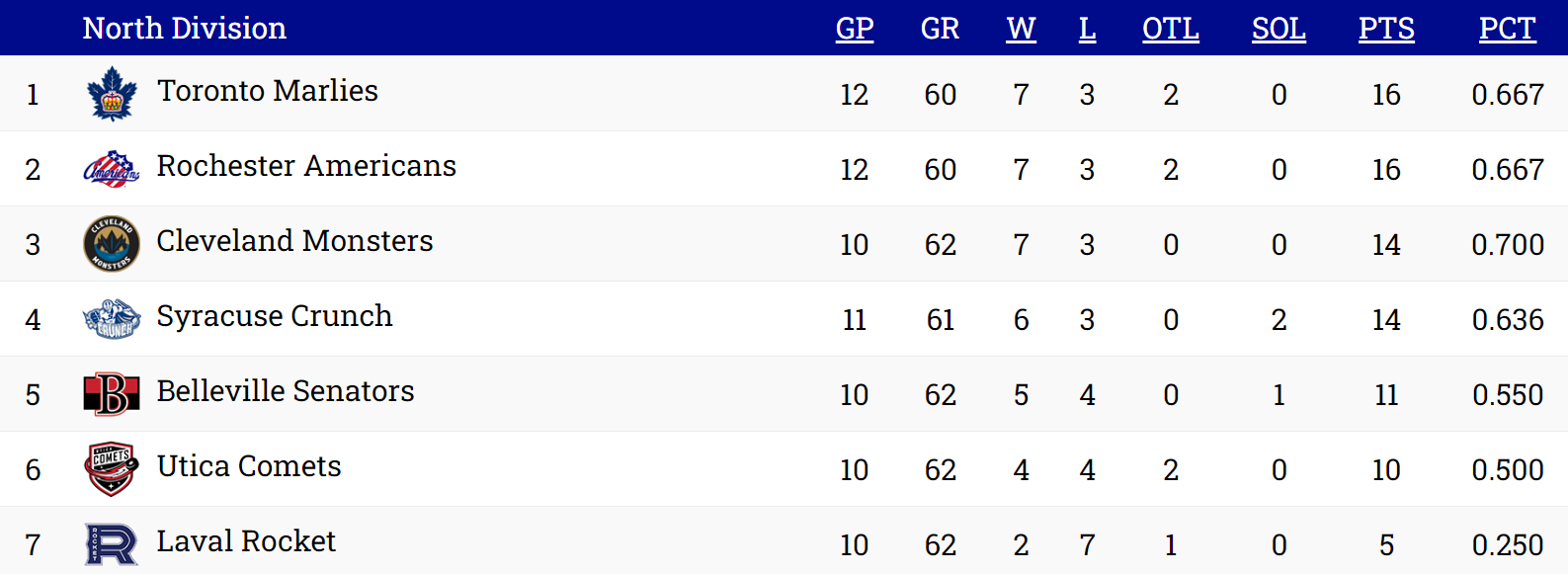Sort standings by PCT header

tap(1507, 29)
